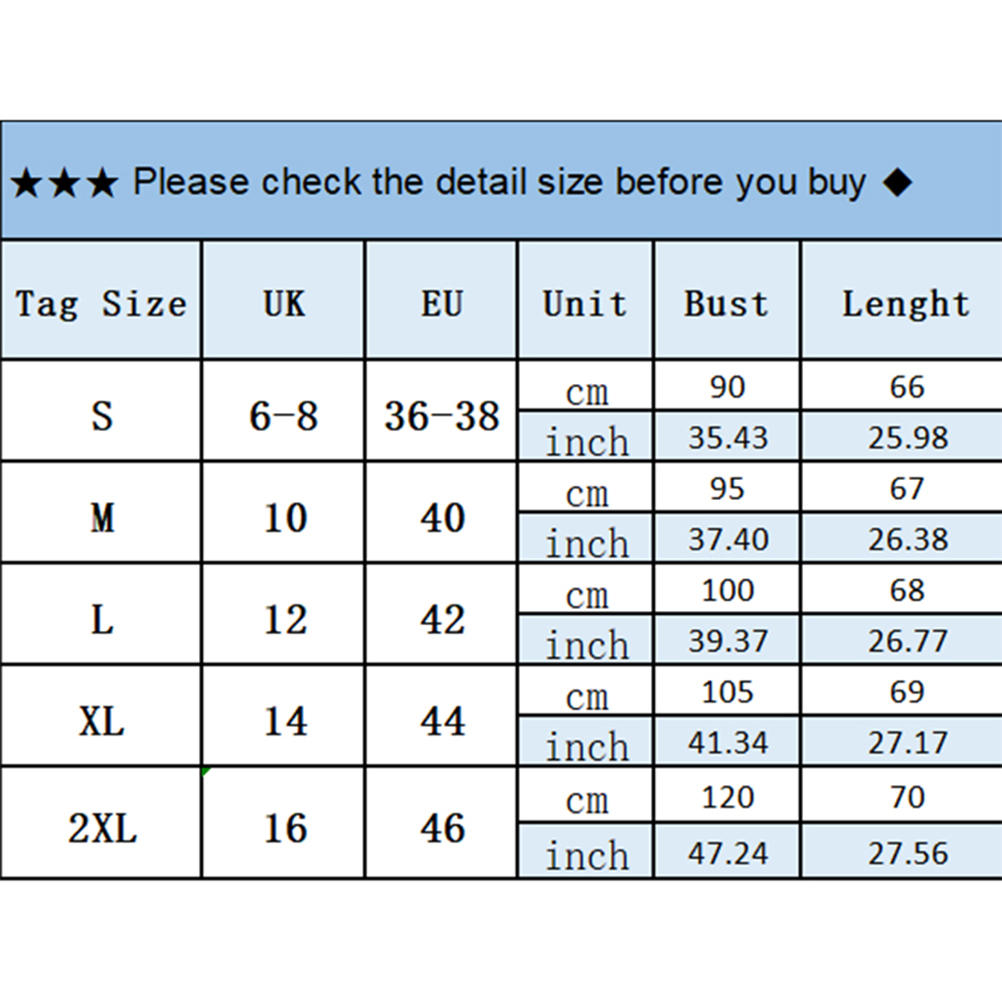Select the EU size 46 cell
The image size is (1002, 1002).
point(442,828)
